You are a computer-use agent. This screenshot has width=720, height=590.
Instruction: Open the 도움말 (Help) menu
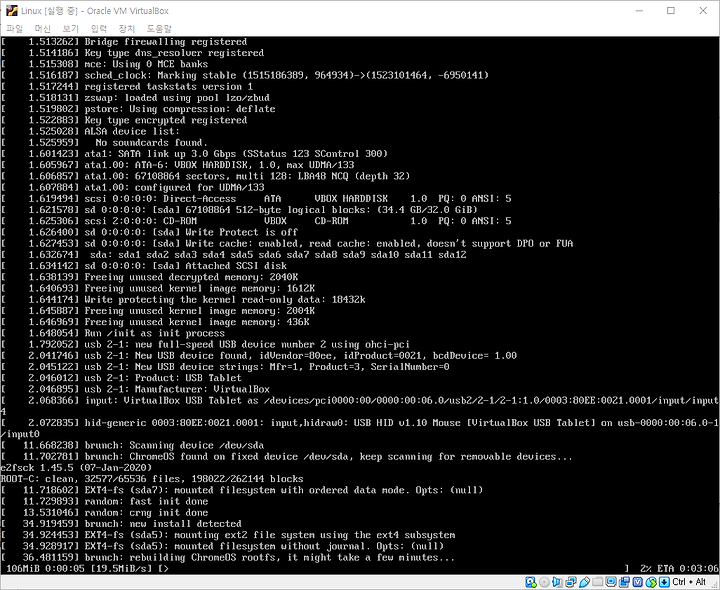(159, 28)
